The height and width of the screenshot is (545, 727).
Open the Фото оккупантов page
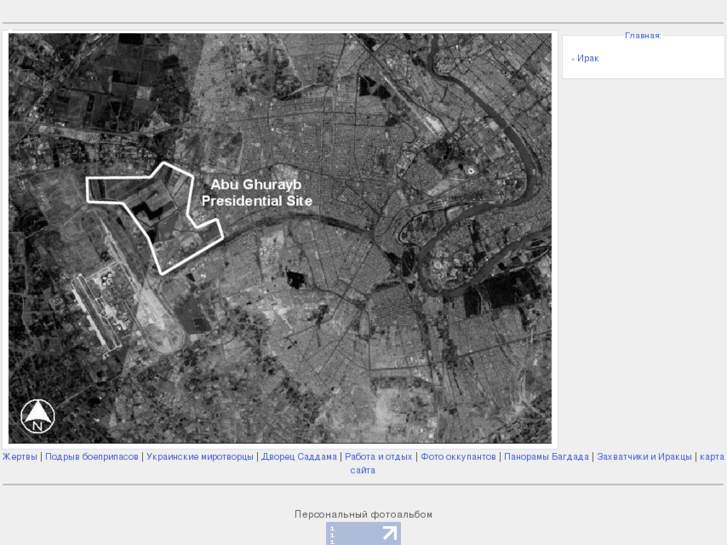pyautogui.click(x=458, y=457)
